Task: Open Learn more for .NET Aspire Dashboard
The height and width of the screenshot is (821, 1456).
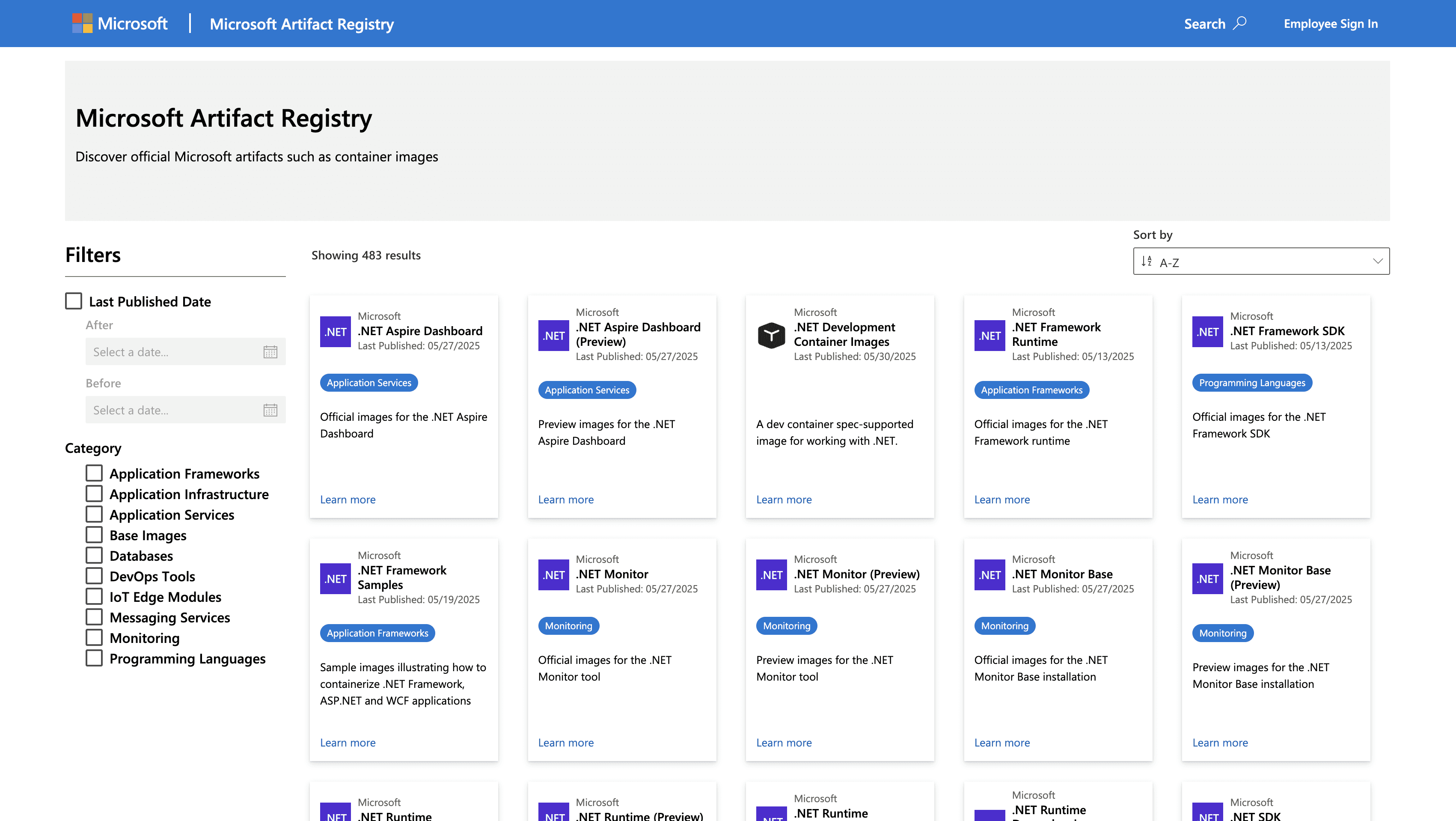Action: tap(348, 499)
